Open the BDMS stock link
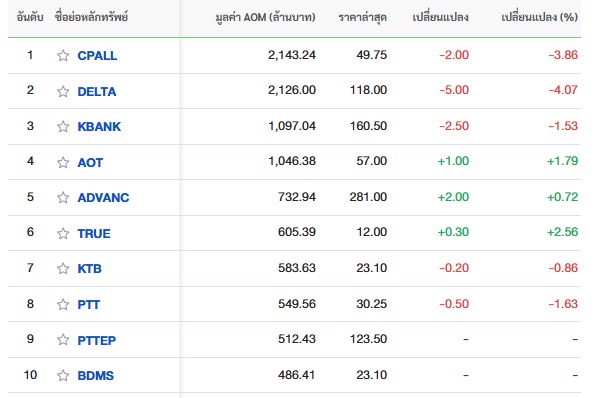This screenshot has width=602, height=398. [x=96, y=375]
